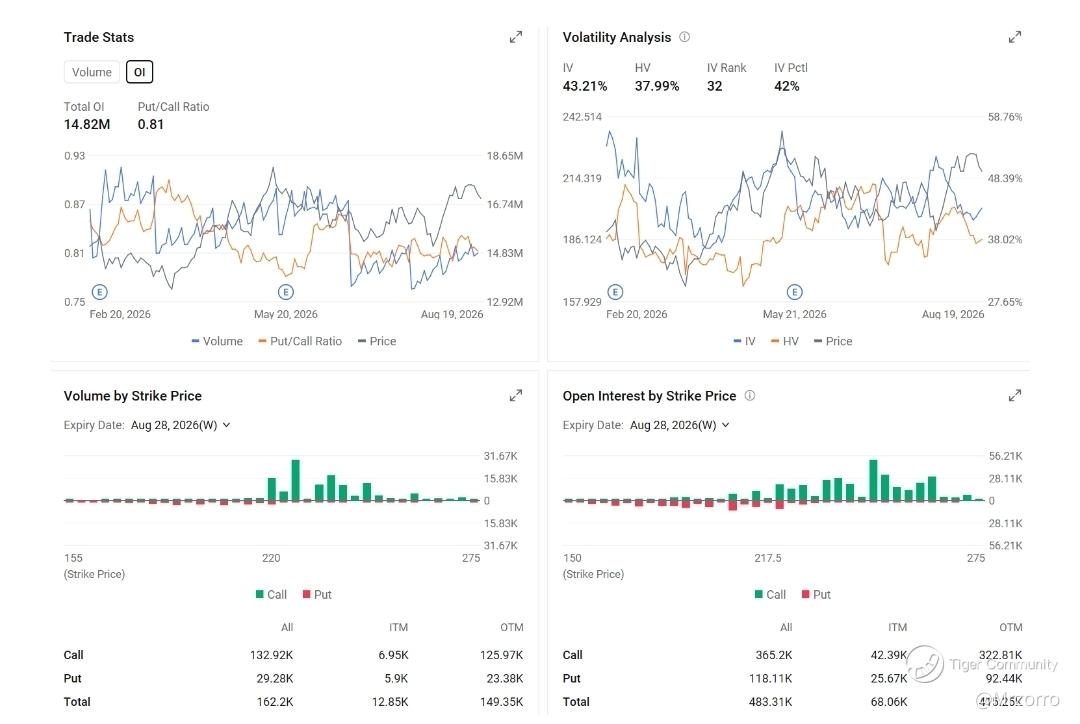Select the Call ITM volume 6.95K
The height and width of the screenshot is (724, 1080).
[x=393, y=655]
